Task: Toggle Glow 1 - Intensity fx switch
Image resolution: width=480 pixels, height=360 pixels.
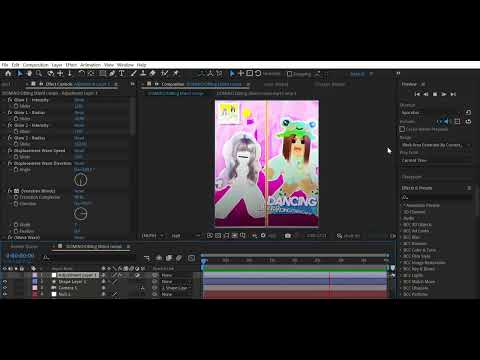Action: click(10, 100)
